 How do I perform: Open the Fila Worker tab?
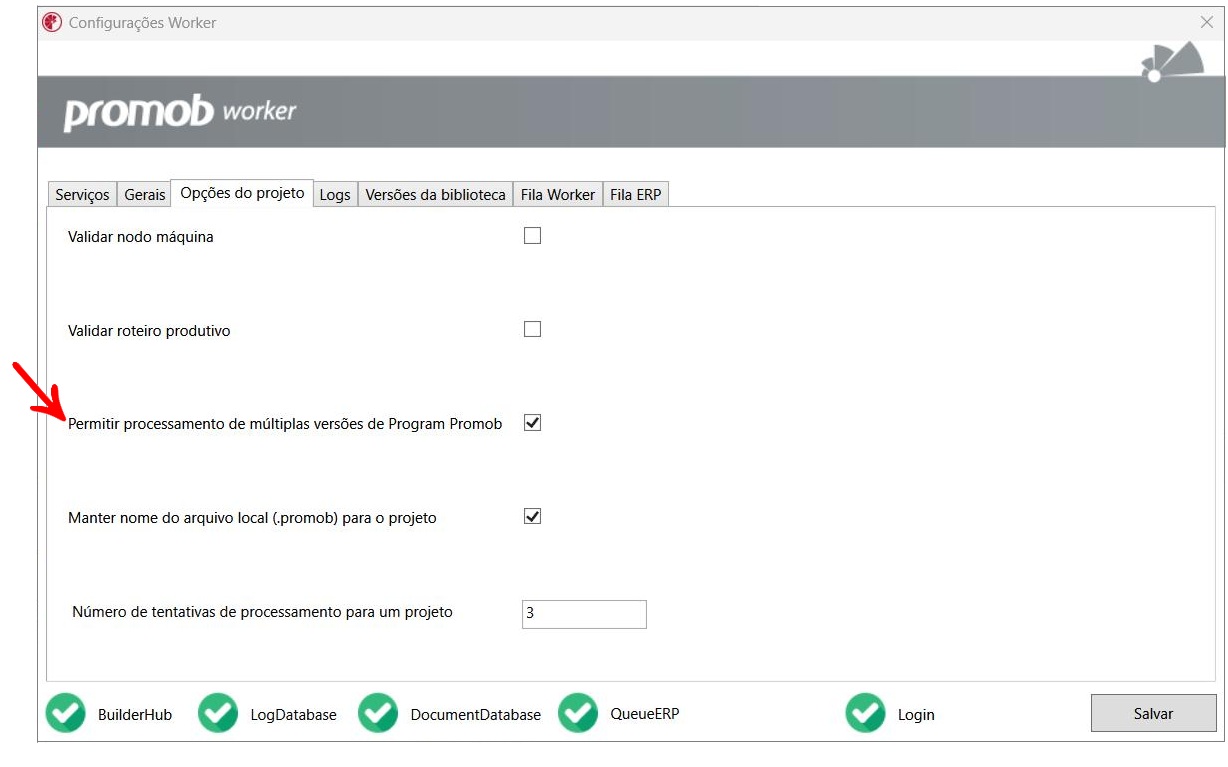[x=558, y=195]
